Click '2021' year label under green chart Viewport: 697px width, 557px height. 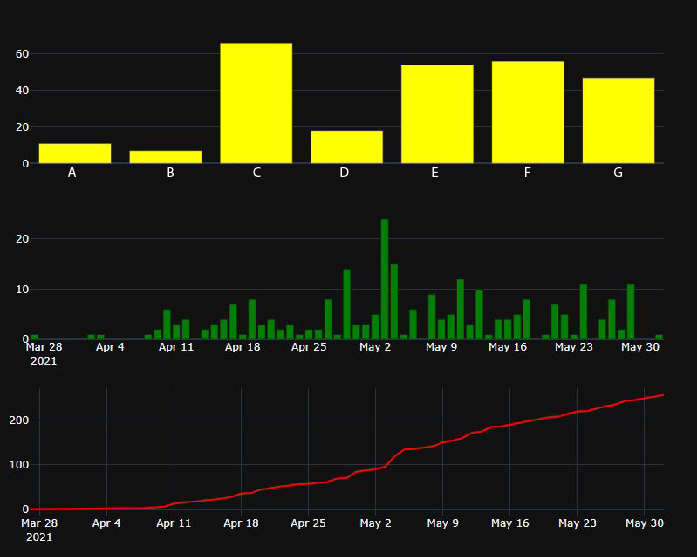pyautogui.click(x=44, y=361)
